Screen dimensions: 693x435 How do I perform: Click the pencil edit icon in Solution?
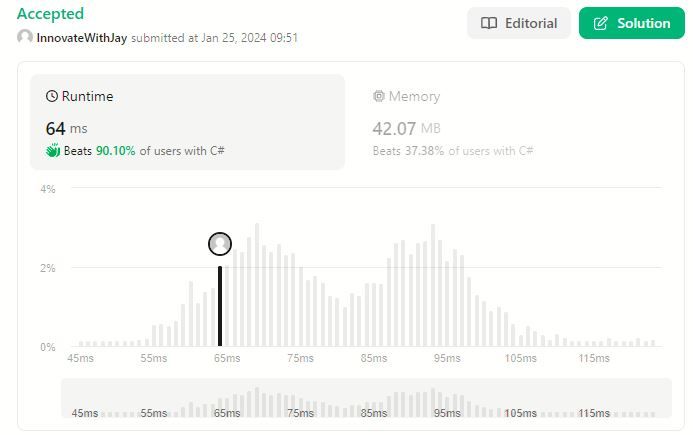click(x=601, y=23)
